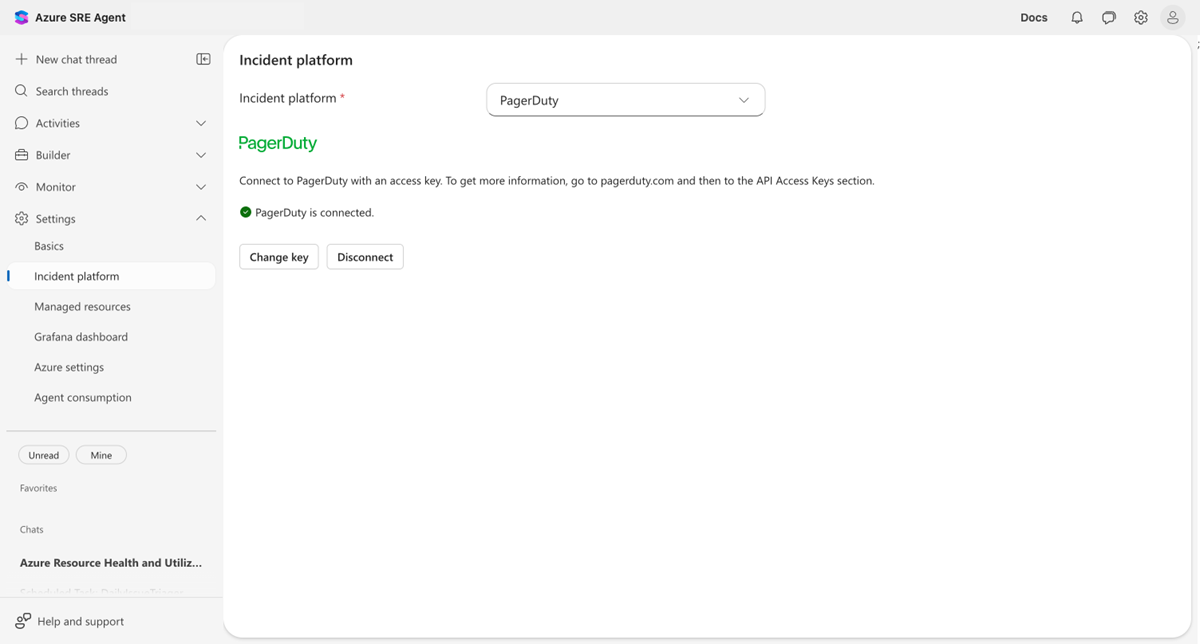1200x644 pixels.
Task: Click the Change key button
Action: [x=279, y=257]
